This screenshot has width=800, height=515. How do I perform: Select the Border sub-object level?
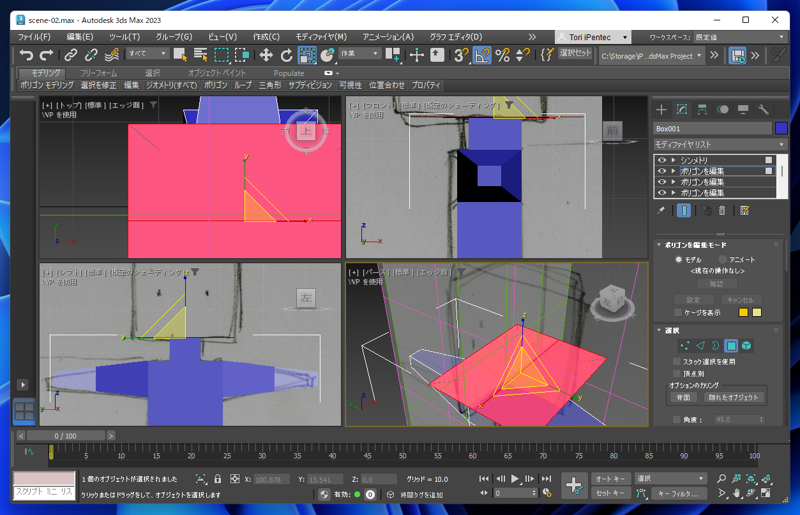tap(715, 346)
